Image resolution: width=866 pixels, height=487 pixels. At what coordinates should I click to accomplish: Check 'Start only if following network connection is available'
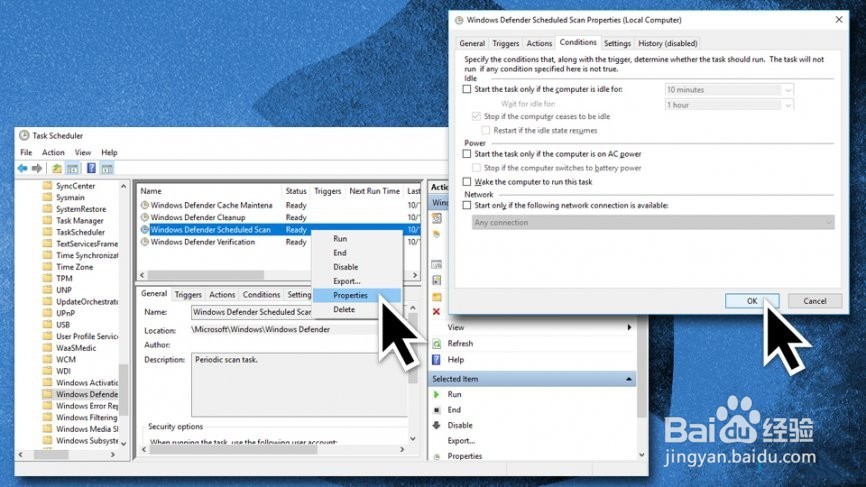(x=467, y=205)
